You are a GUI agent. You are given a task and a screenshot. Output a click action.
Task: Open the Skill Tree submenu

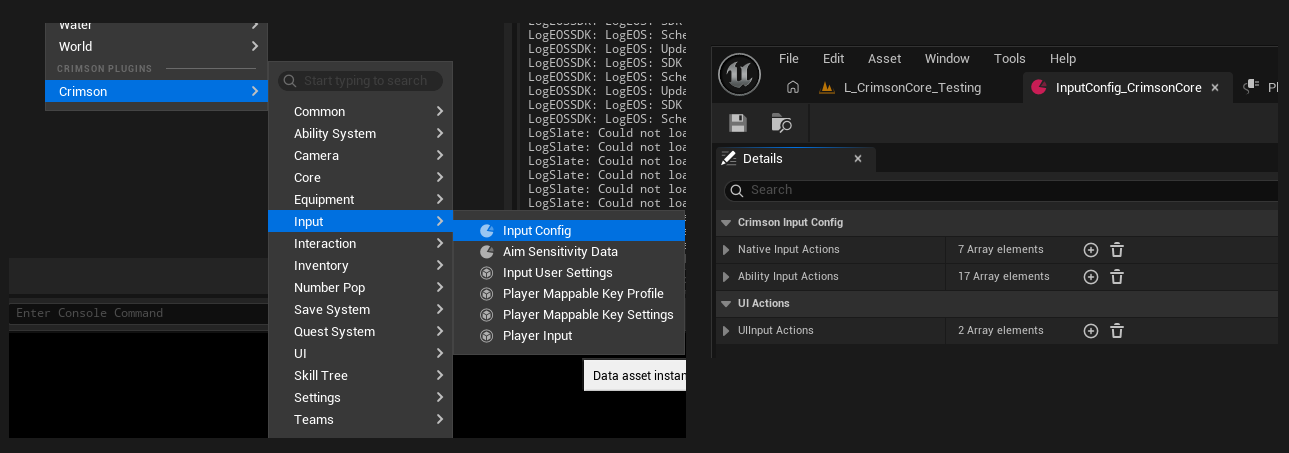[360, 376]
